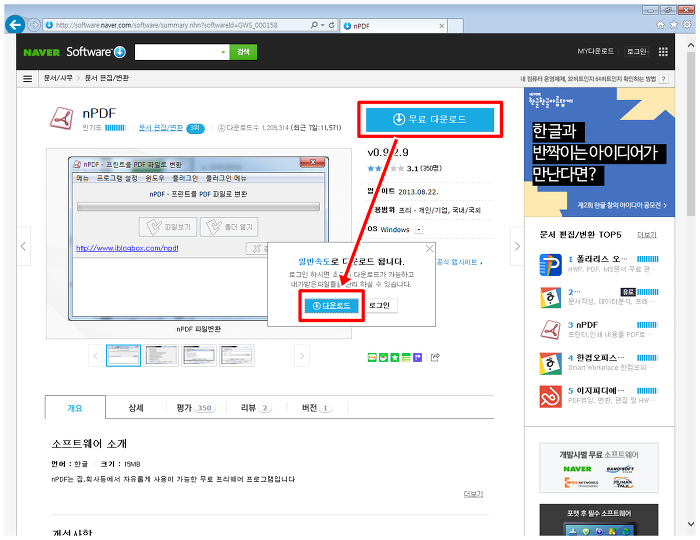The width and height of the screenshot is (700, 540).
Task: Click 문서 편집/변환 category link under title
Action: (x=161, y=128)
